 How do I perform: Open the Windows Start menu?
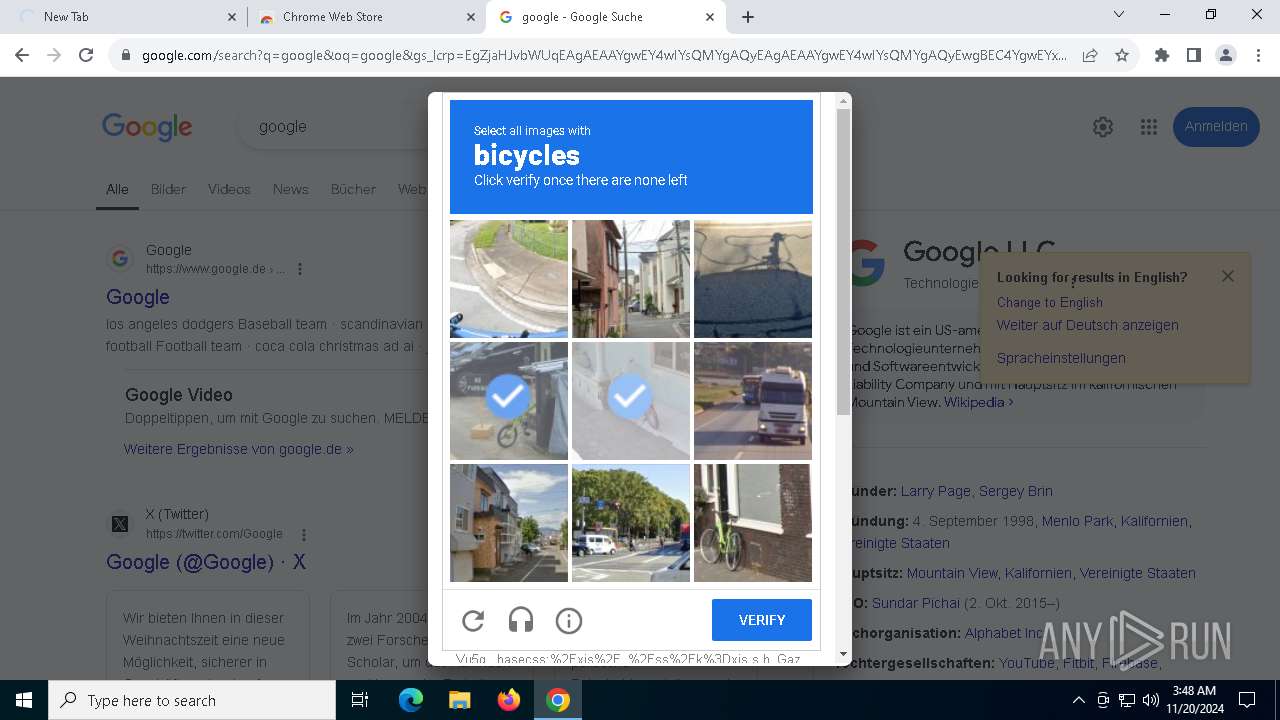tap(24, 700)
